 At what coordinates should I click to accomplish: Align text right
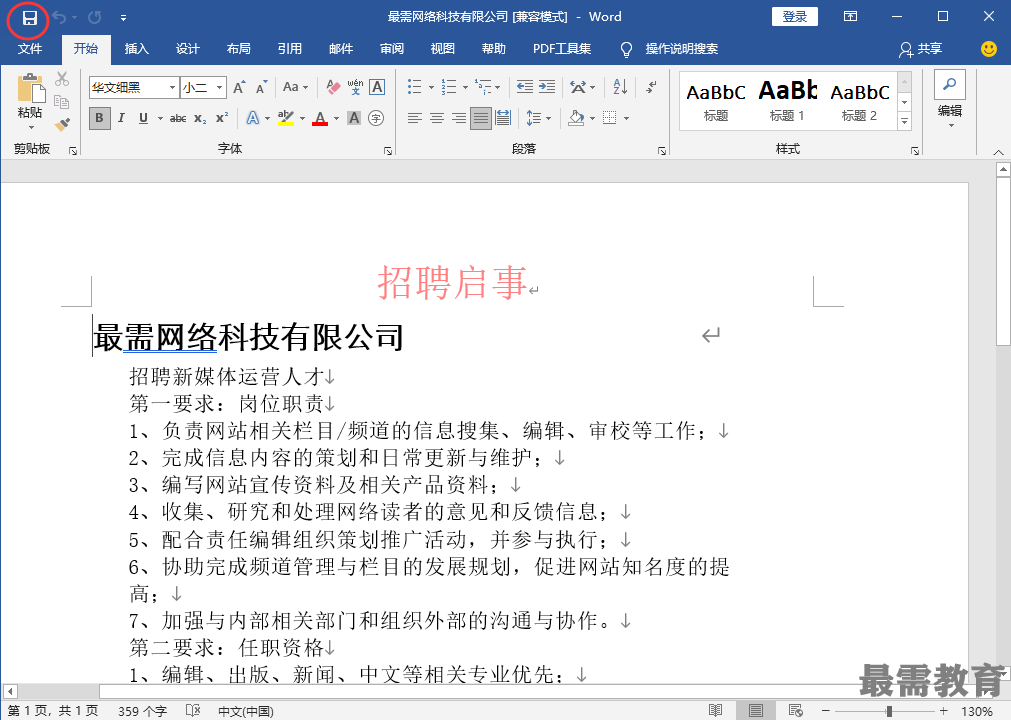(458, 118)
